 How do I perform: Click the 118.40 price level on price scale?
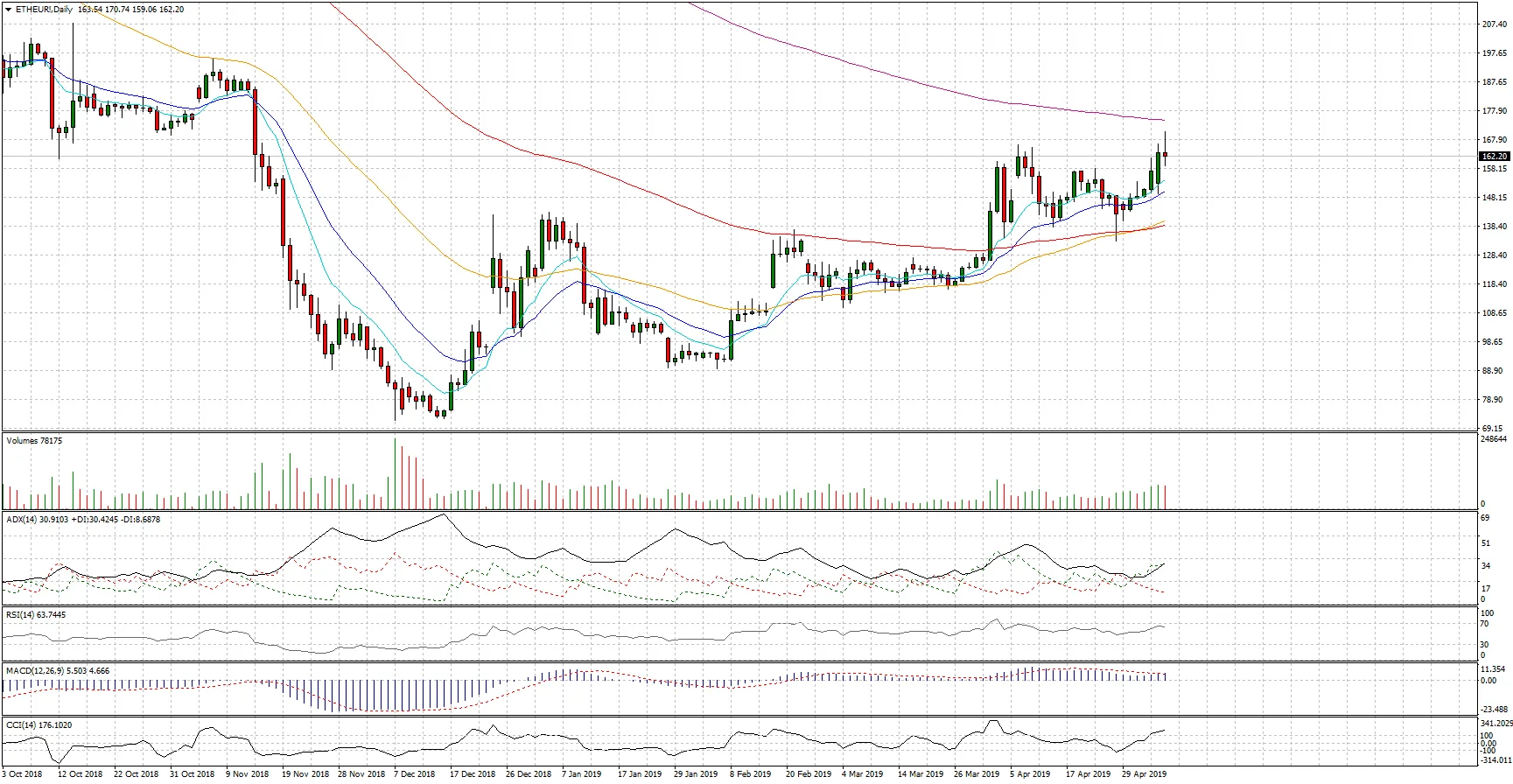(1495, 284)
